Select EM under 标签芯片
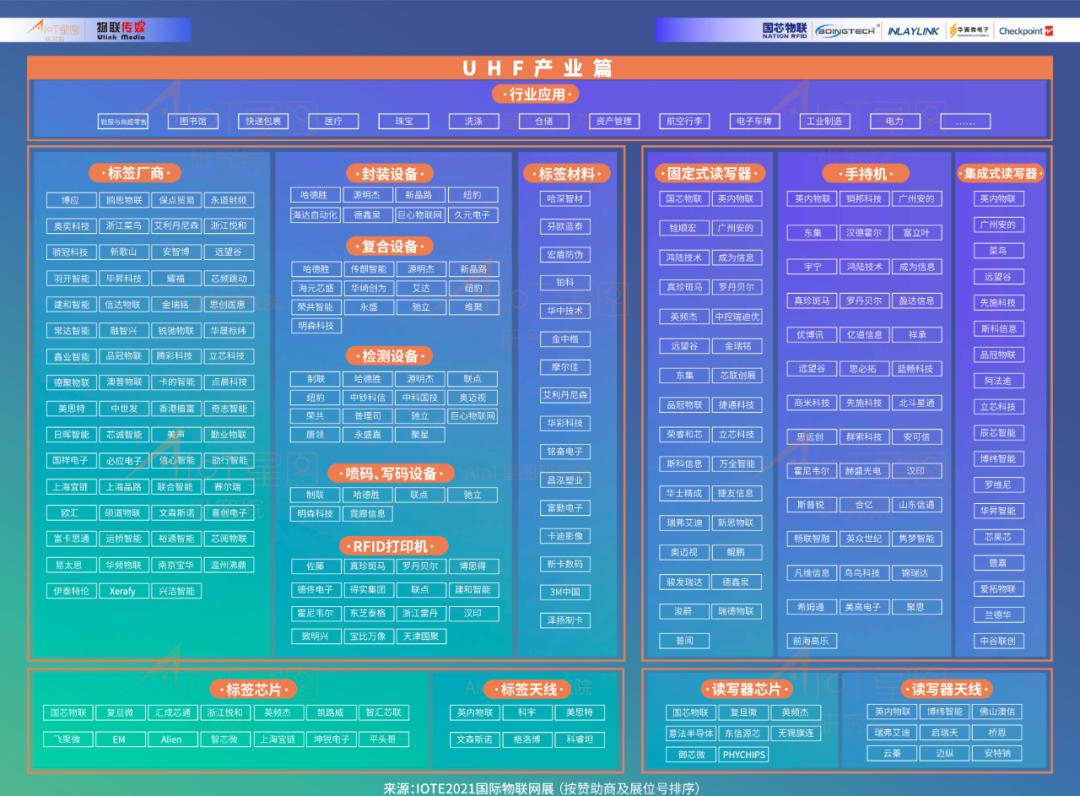Image resolution: width=1080 pixels, height=796 pixels. click(118, 739)
